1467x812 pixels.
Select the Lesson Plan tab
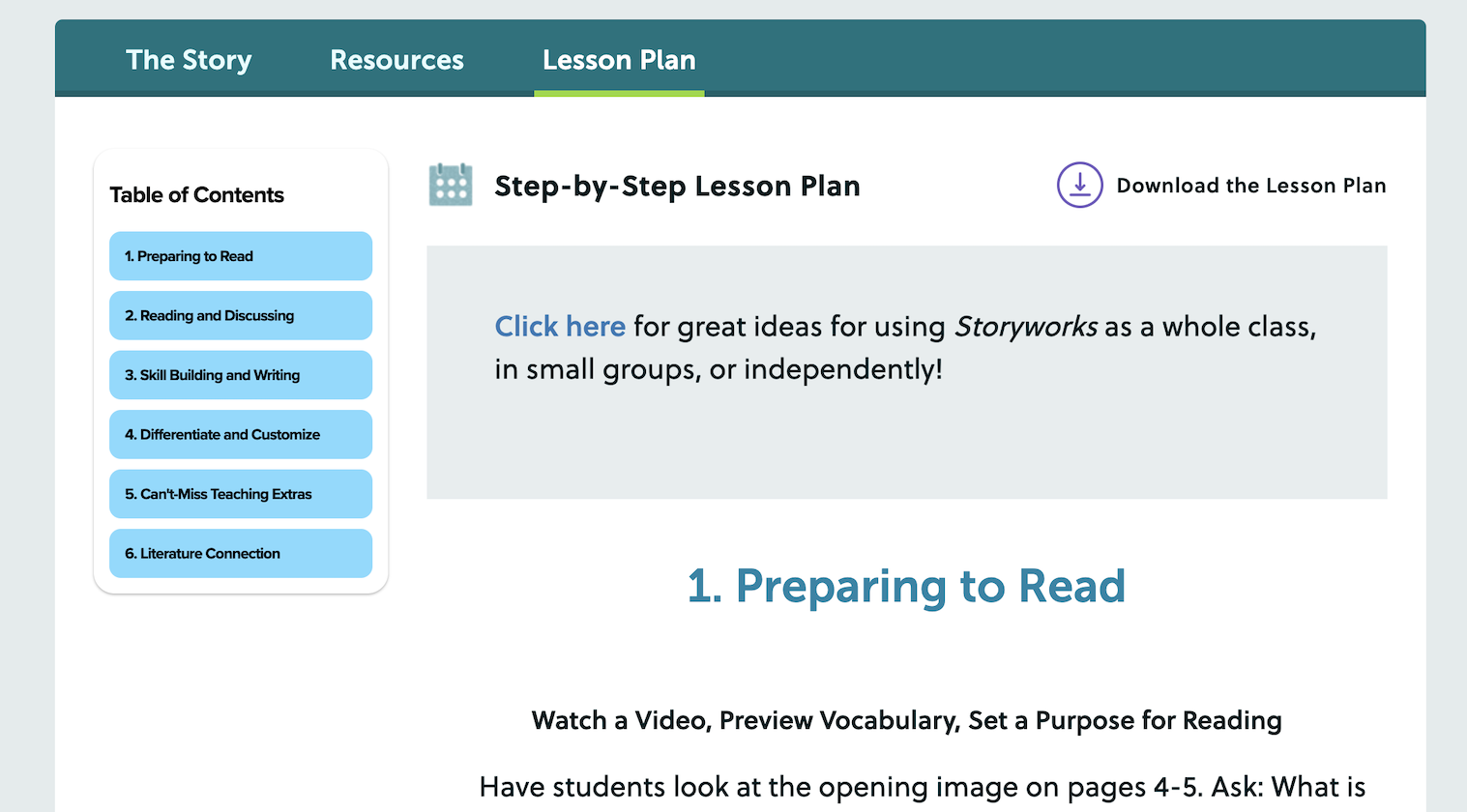point(619,60)
